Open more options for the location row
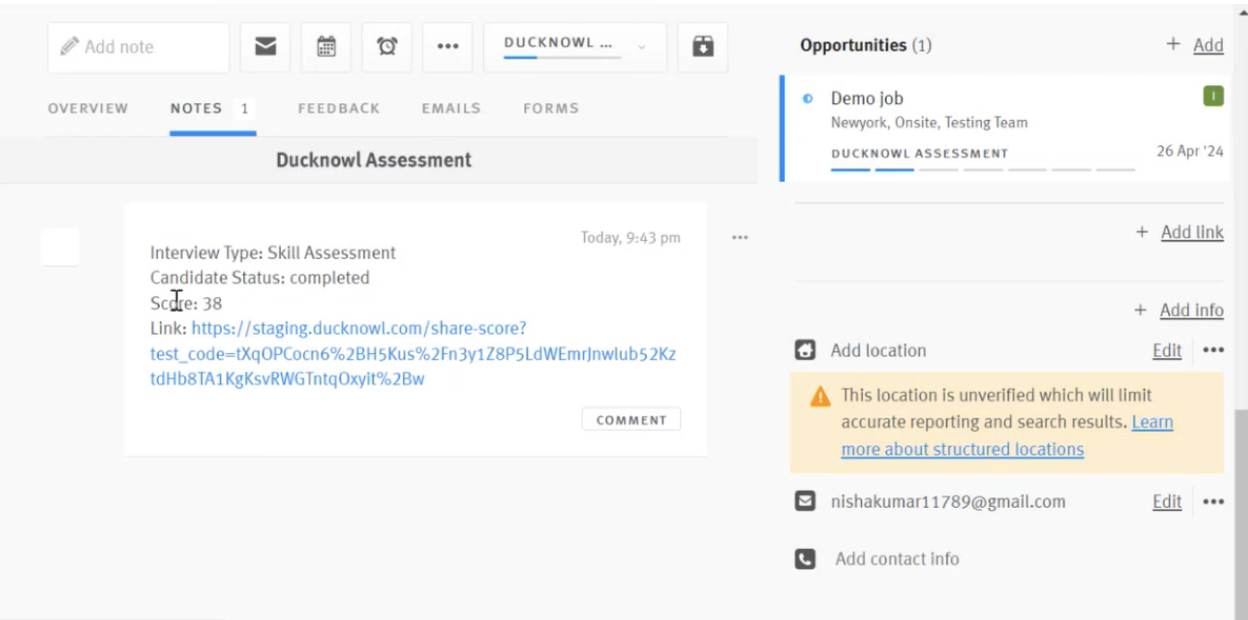Image resolution: width=1248 pixels, height=620 pixels. click(x=1213, y=351)
